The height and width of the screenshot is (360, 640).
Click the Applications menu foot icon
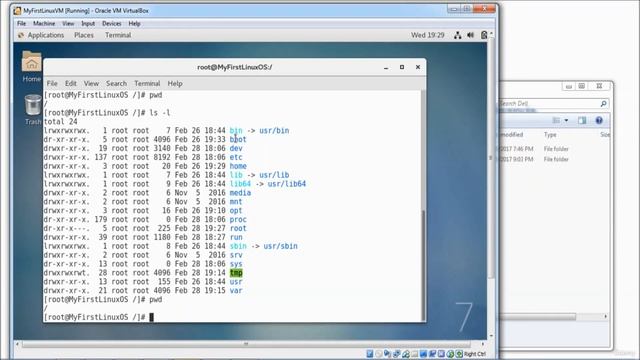21,36
